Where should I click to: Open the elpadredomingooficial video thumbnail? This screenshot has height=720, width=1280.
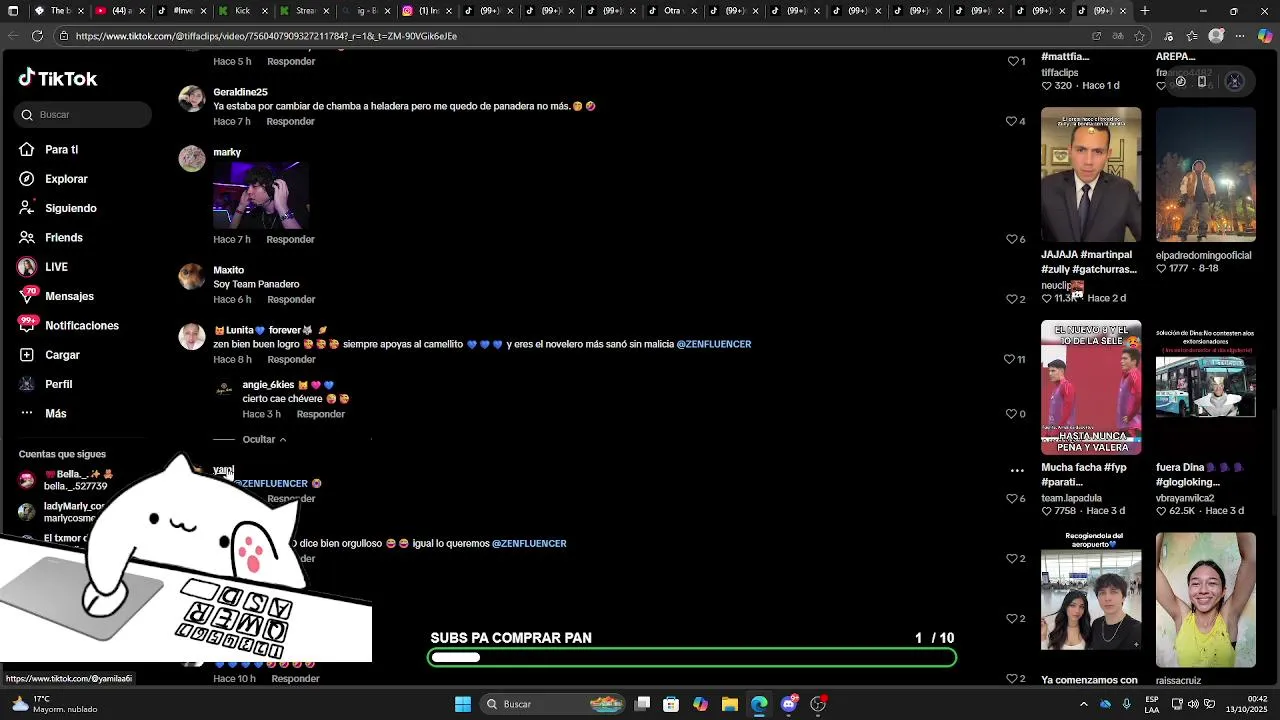pyautogui.click(x=1206, y=174)
